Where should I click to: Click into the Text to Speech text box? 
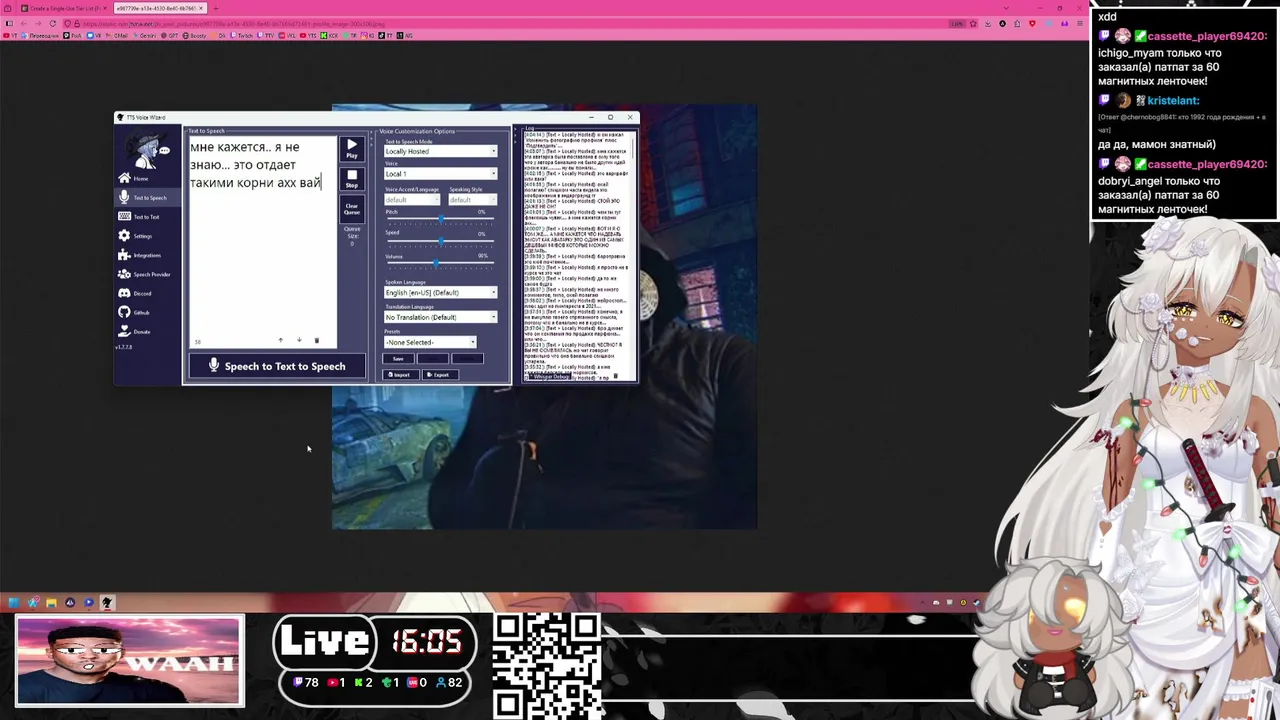click(x=263, y=240)
